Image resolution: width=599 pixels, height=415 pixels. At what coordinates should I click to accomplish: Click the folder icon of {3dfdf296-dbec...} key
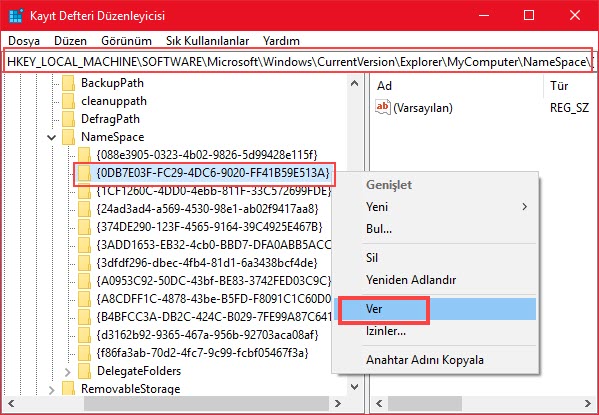(84, 263)
